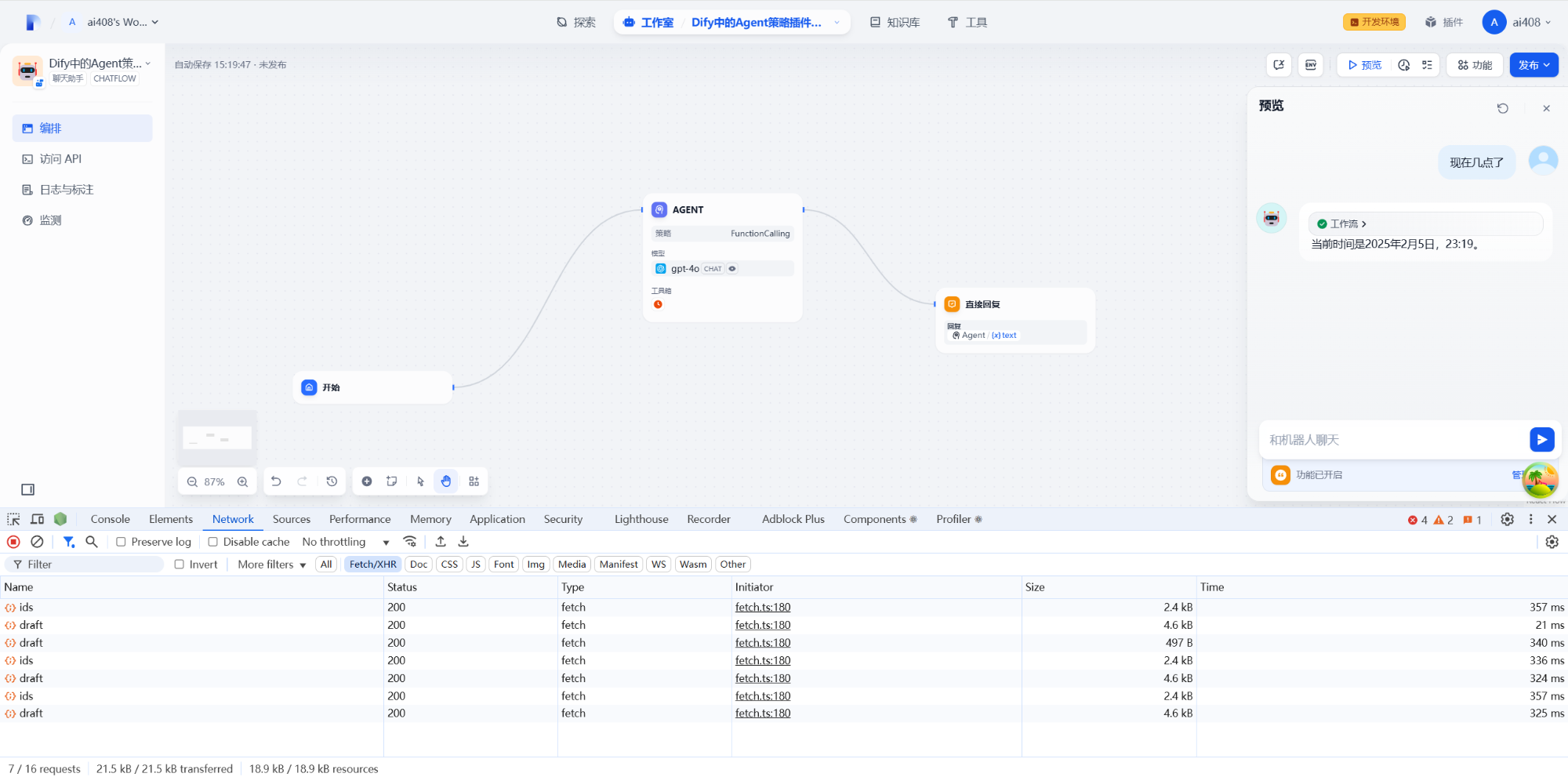This screenshot has height=777, width=1568.
Task: Select the All request type filter
Action: point(326,565)
